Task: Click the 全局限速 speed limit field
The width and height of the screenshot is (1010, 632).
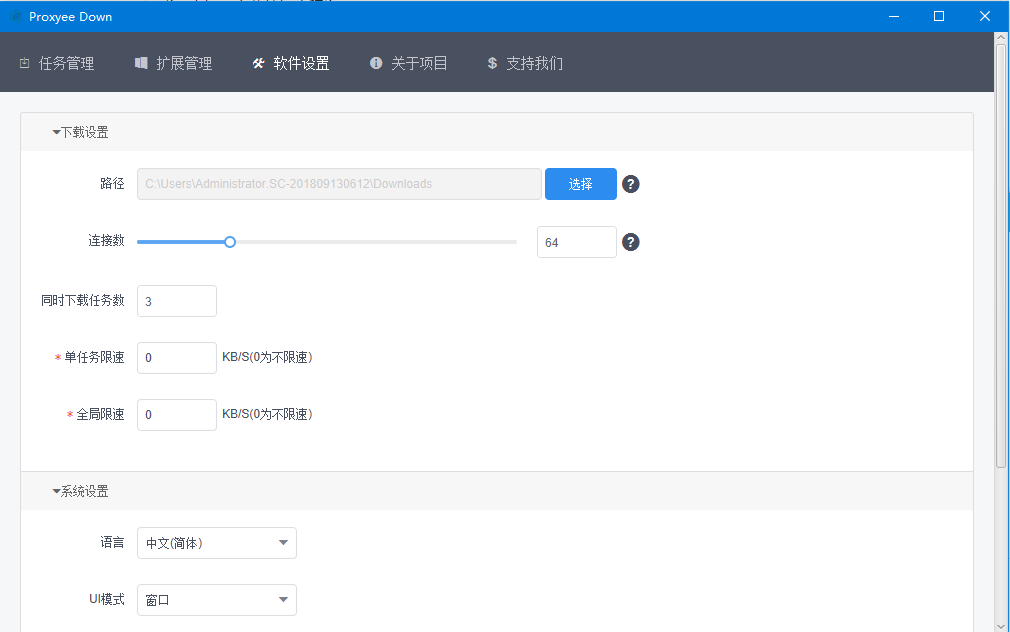Action: pyautogui.click(x=176, y=415)
